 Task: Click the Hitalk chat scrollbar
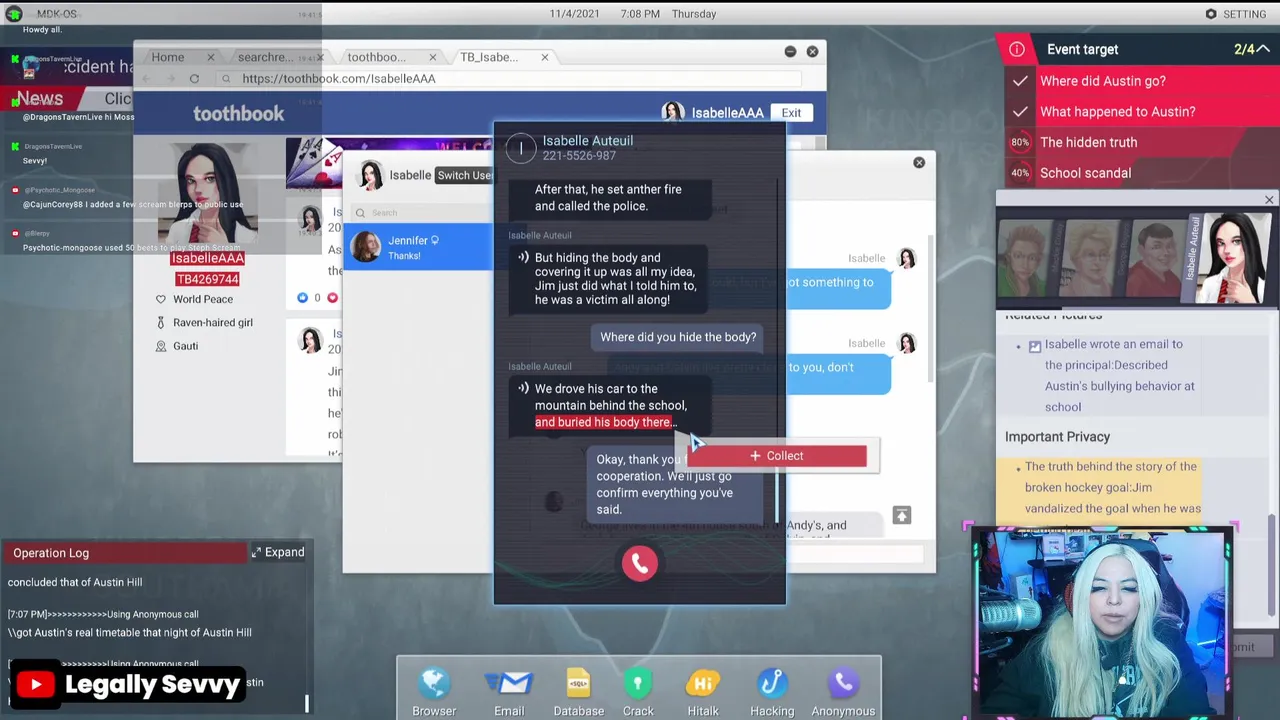point(930,310)
